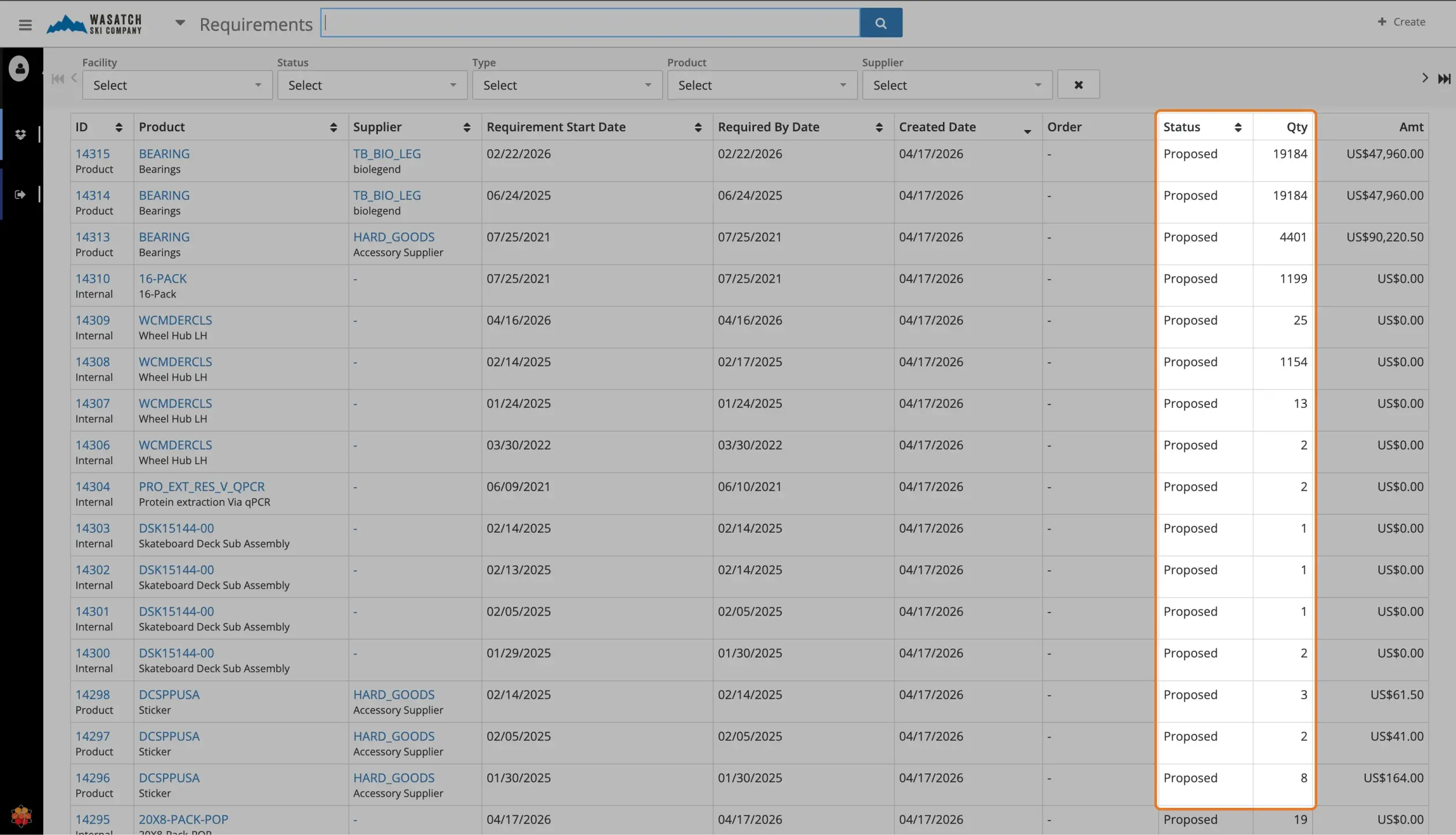Open requirement ID 14315
Viewport: 1456px width, 835px height.
click(x=92, y=154)
